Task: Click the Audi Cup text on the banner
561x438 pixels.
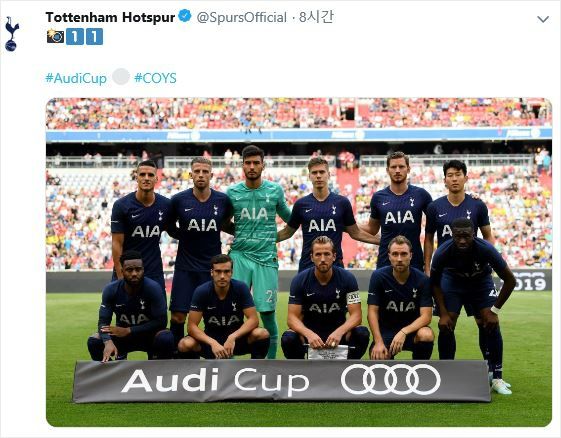Action: click(215, 381)
